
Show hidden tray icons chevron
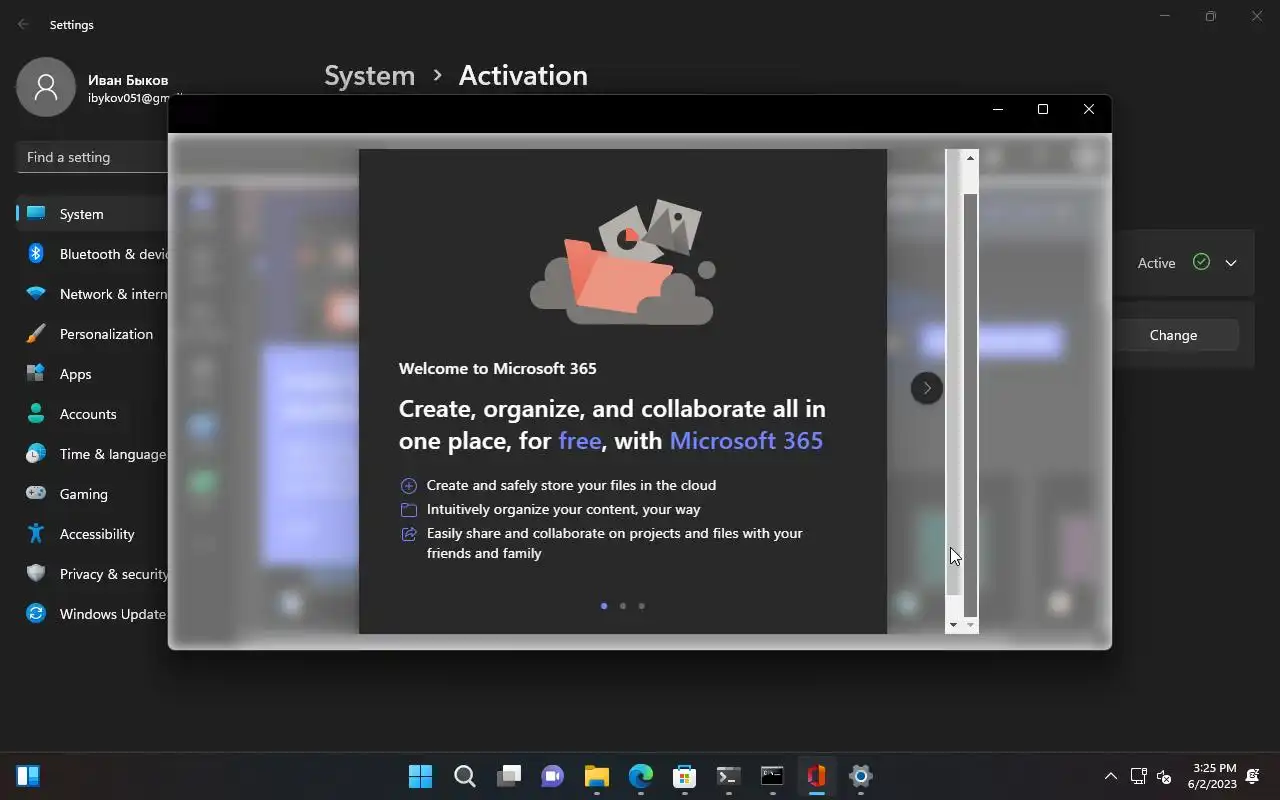[1110, 776]
